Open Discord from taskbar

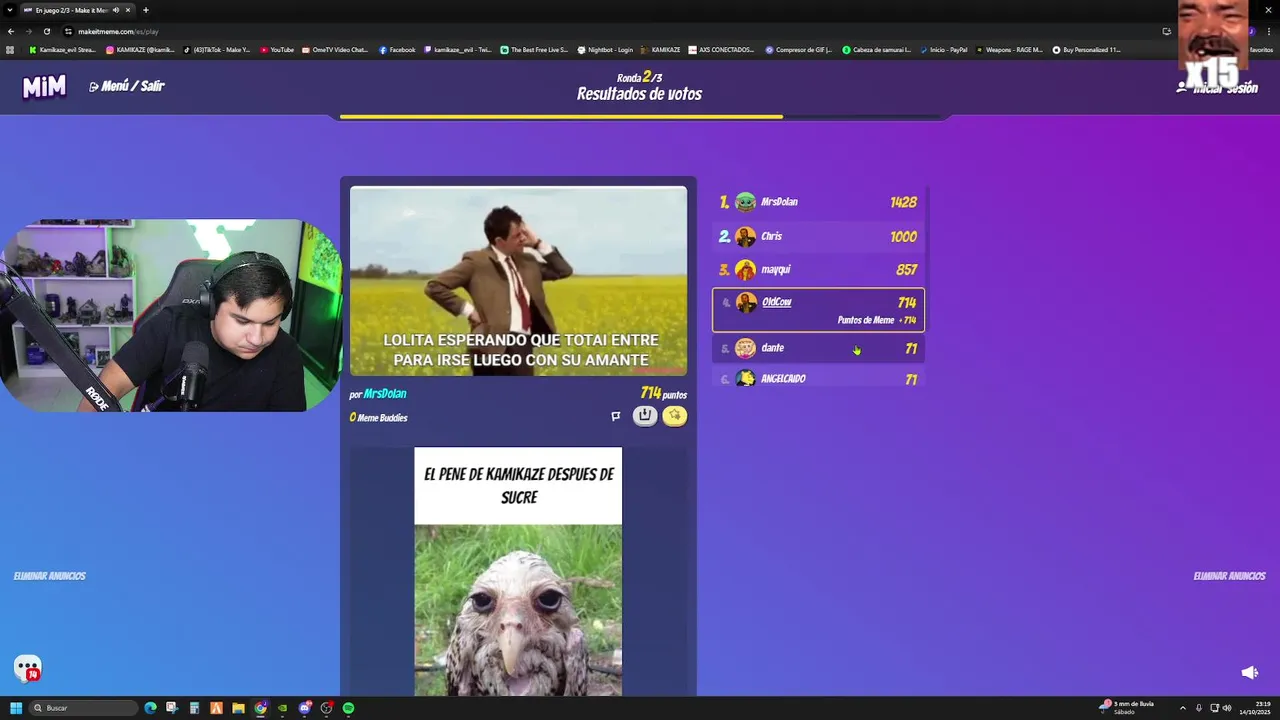point(304,708)
